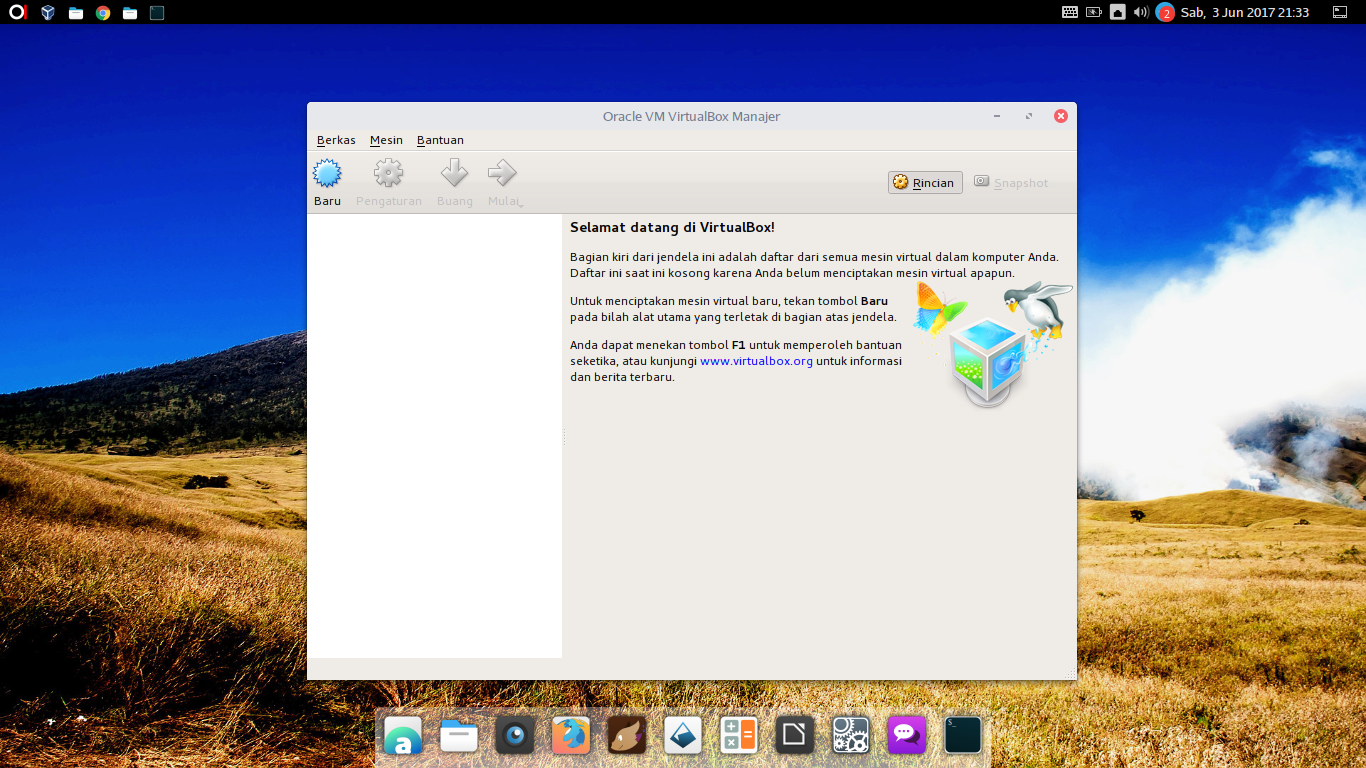Open the network icon in the tray
Screen dimensions: 1366x768
tap(1118, 12)
